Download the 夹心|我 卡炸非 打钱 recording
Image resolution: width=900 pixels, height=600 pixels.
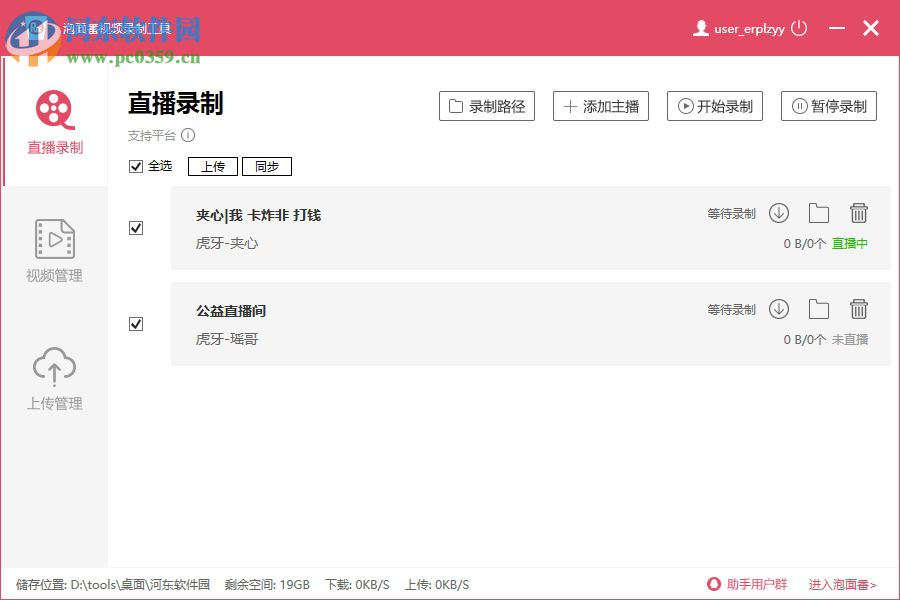tap(779, 212)
